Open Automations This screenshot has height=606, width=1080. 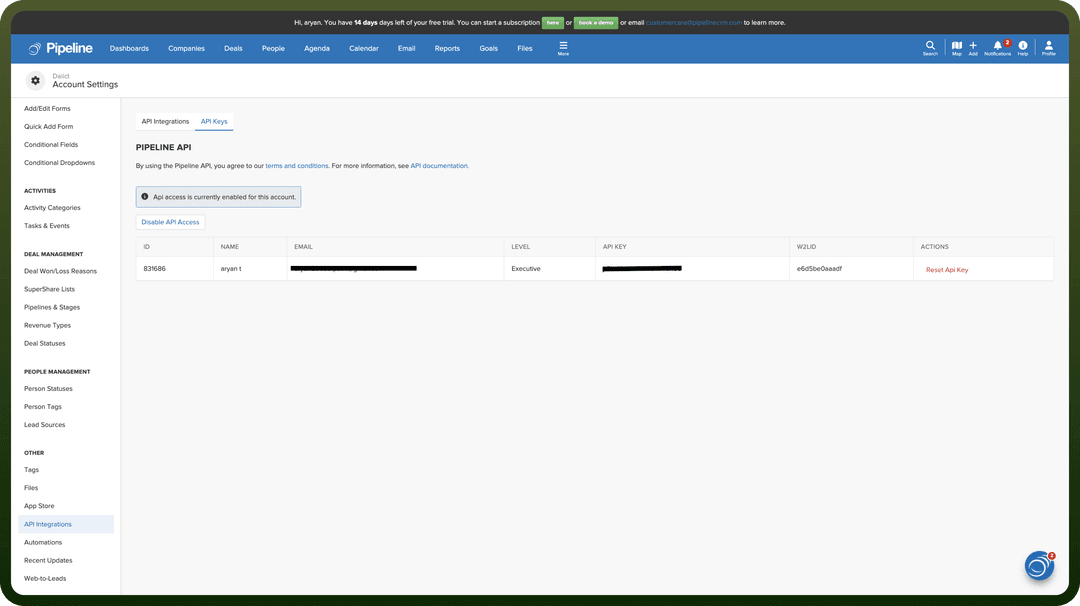(43, 542)
